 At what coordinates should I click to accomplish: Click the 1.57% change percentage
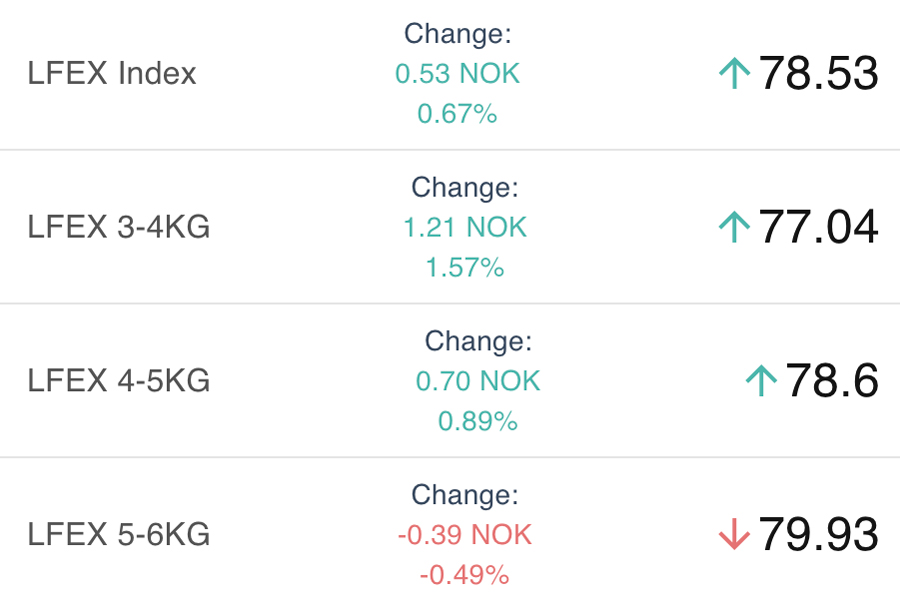click(464, 268)
